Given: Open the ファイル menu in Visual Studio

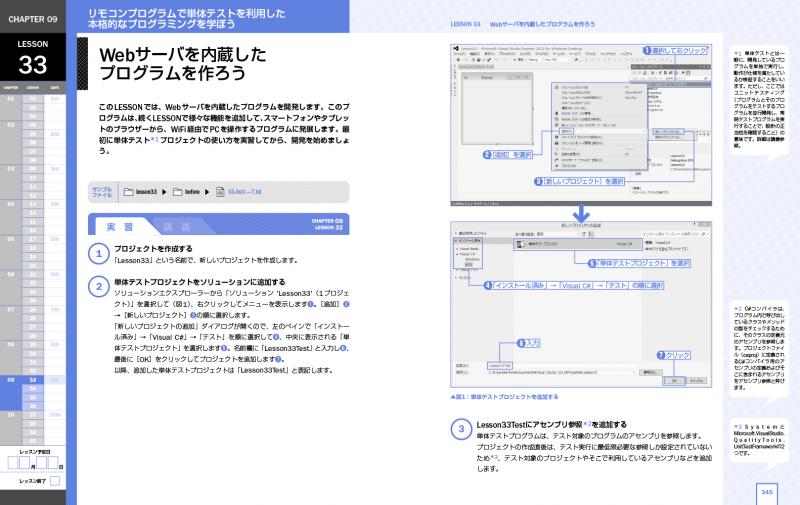Looking at the screenshot, I should tap(459, 54).
